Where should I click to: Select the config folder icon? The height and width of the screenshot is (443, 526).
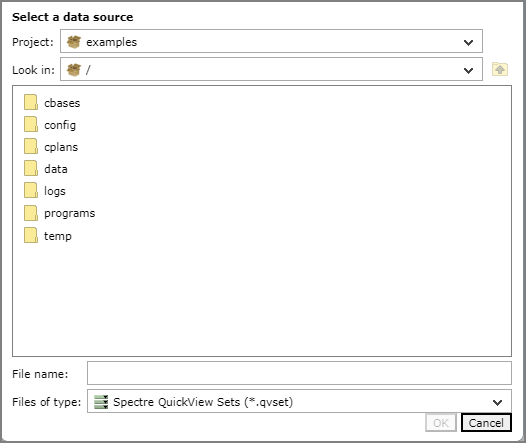31,124
